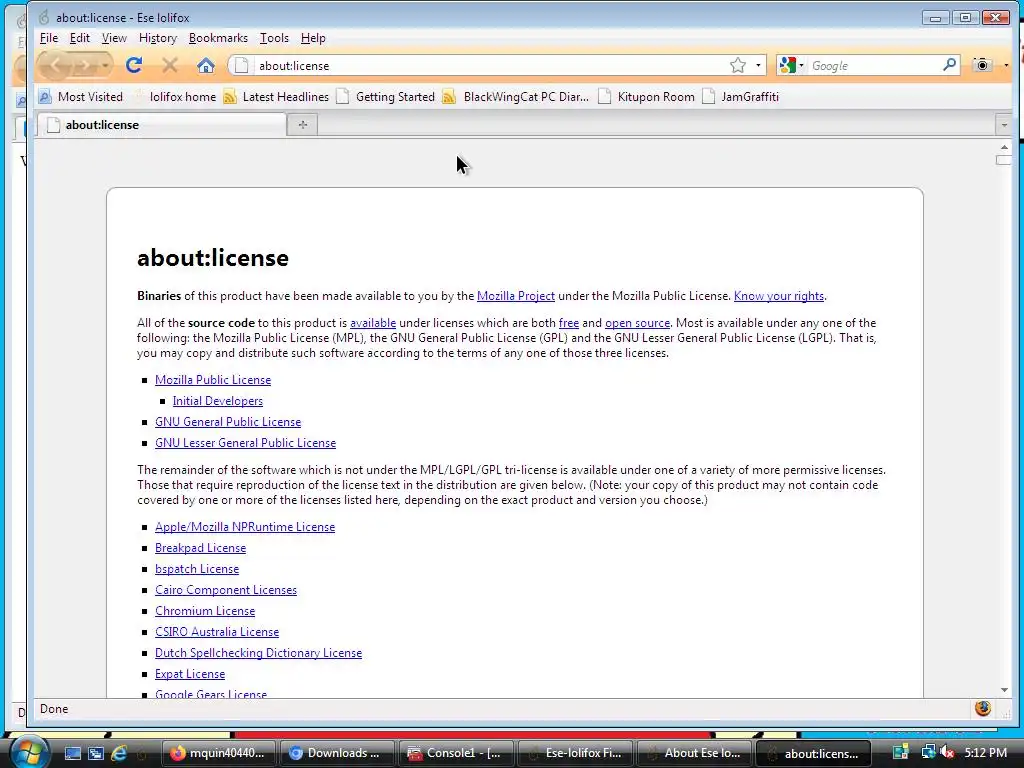Open the Know your rights link
The image size is (1024, 768).
click(779, 296)
